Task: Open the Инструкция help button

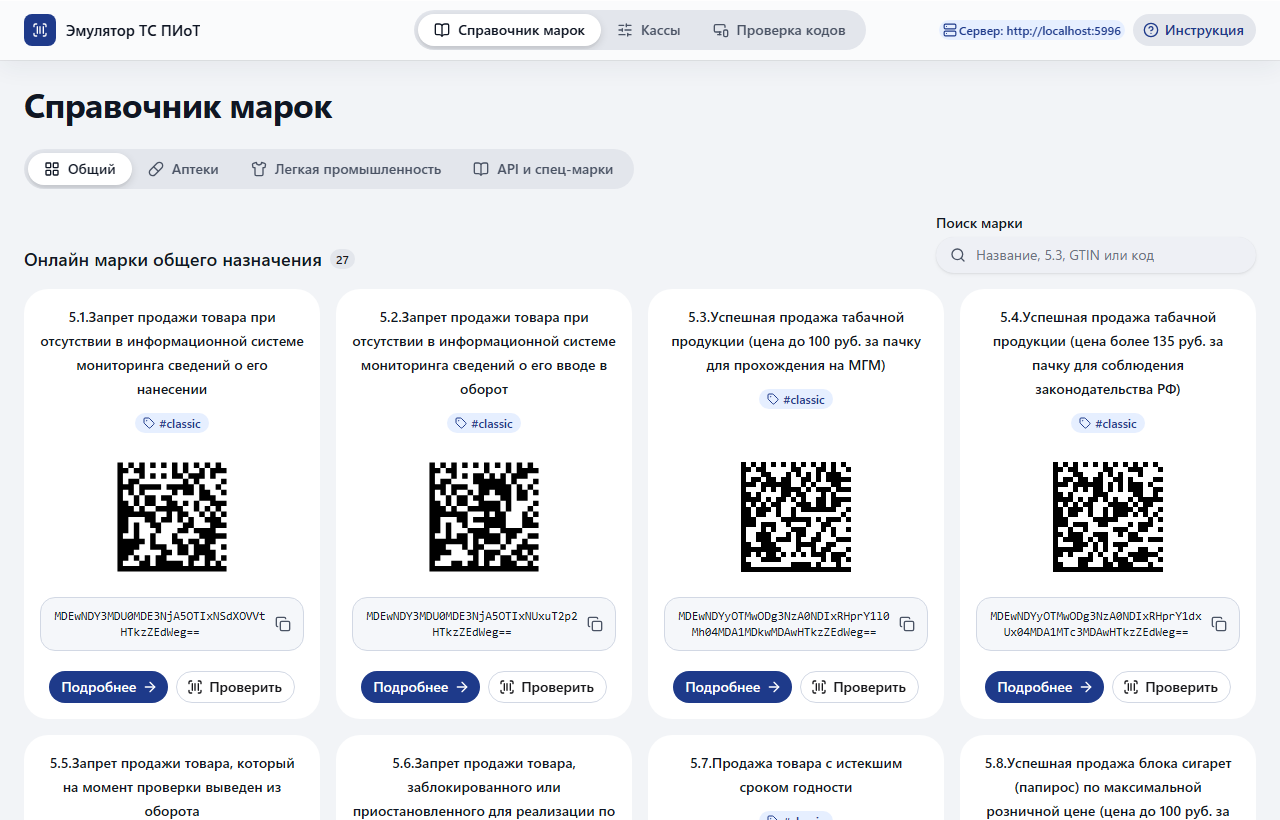Action: [1194, 30]
